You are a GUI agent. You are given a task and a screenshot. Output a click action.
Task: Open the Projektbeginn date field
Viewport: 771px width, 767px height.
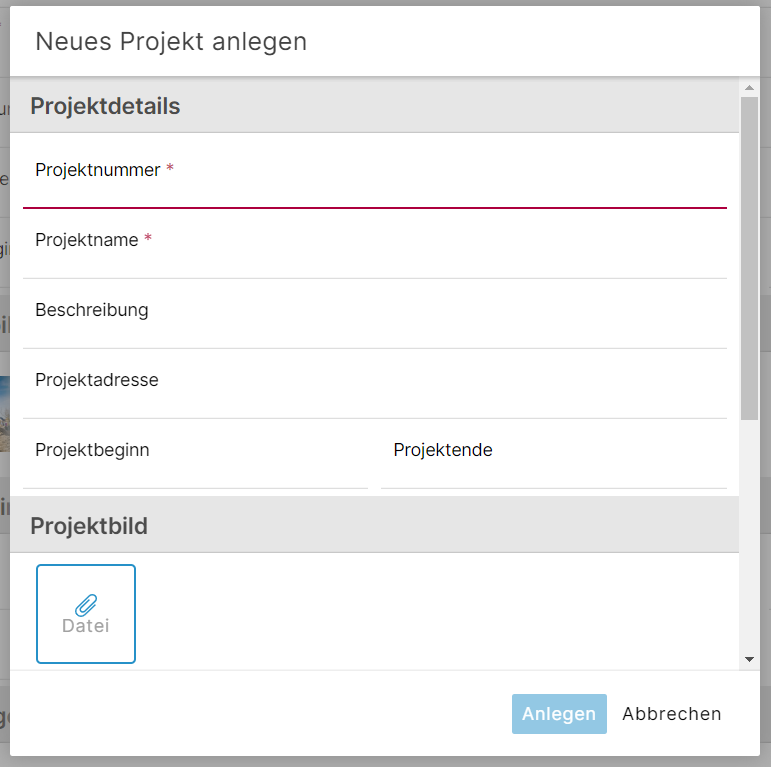click(195, 454)
